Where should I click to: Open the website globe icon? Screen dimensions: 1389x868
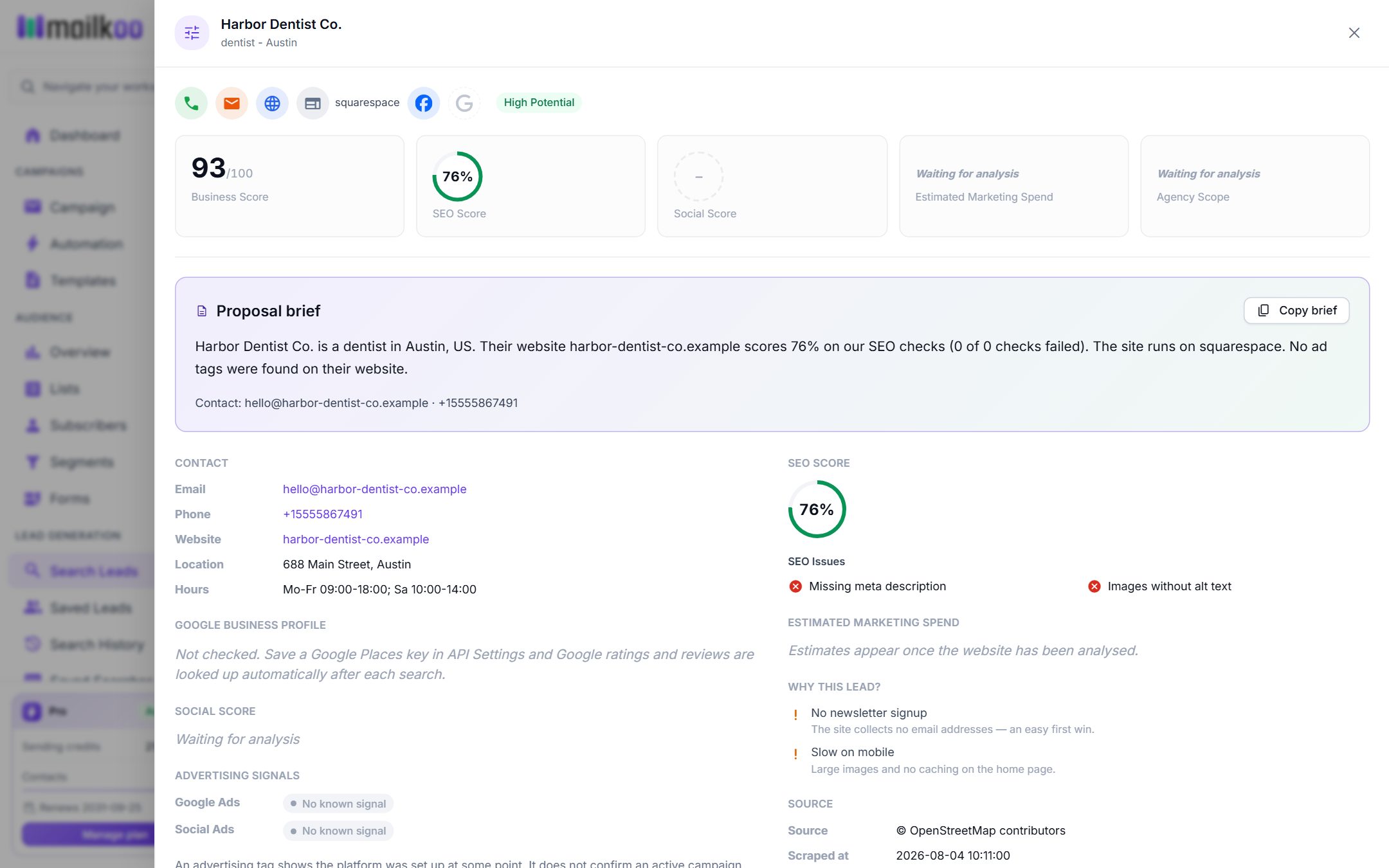click(x=272, y=103)
